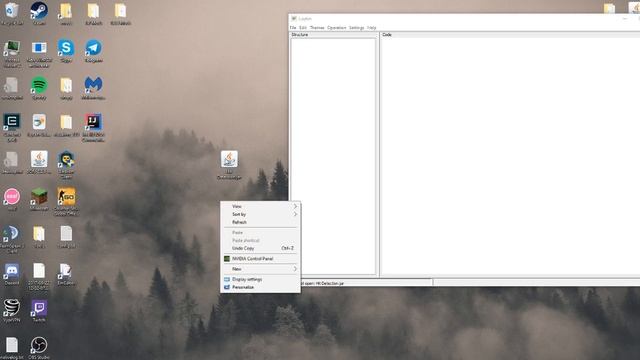The width and height of the screenshot is (640, 360).
Task: Open the Edit menu in Luyten
Action: click(303, 28)
